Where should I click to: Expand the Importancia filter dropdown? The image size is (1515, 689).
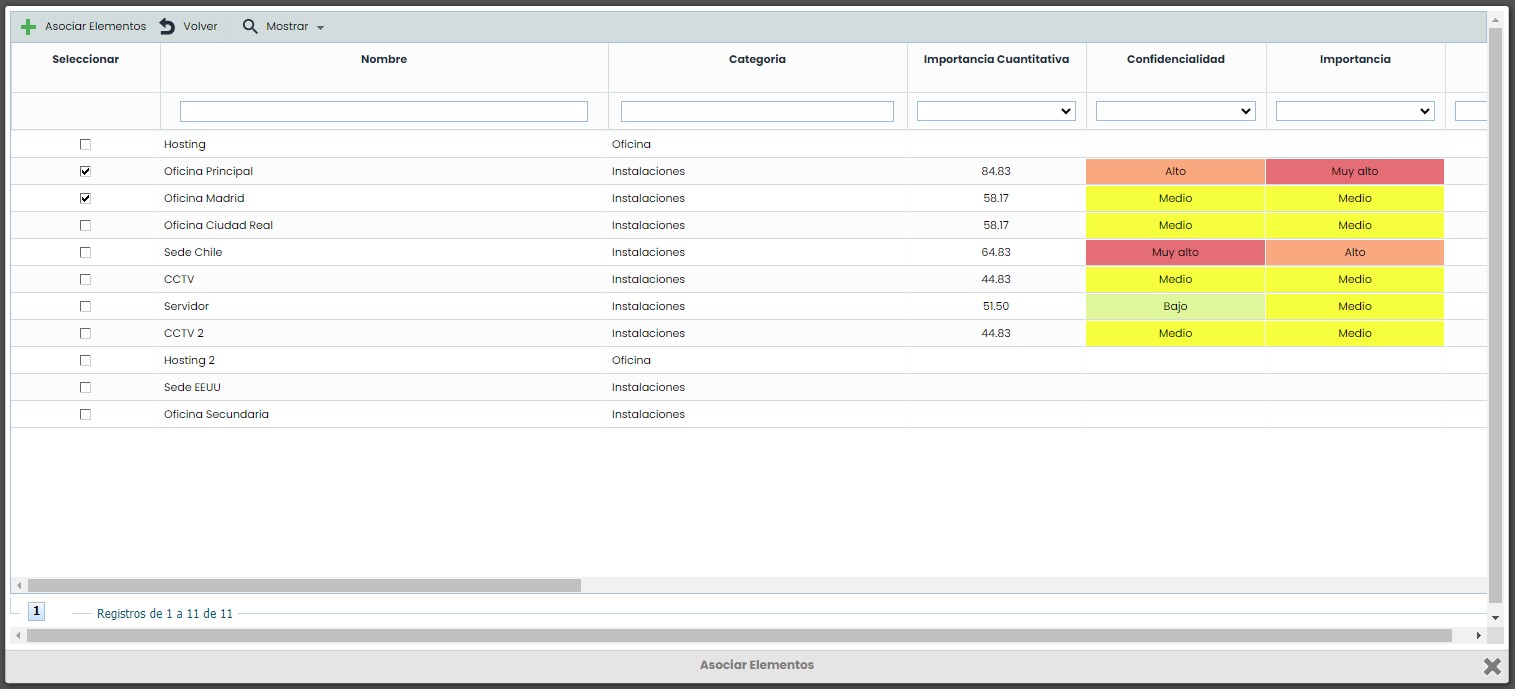tap(1354, 111)
